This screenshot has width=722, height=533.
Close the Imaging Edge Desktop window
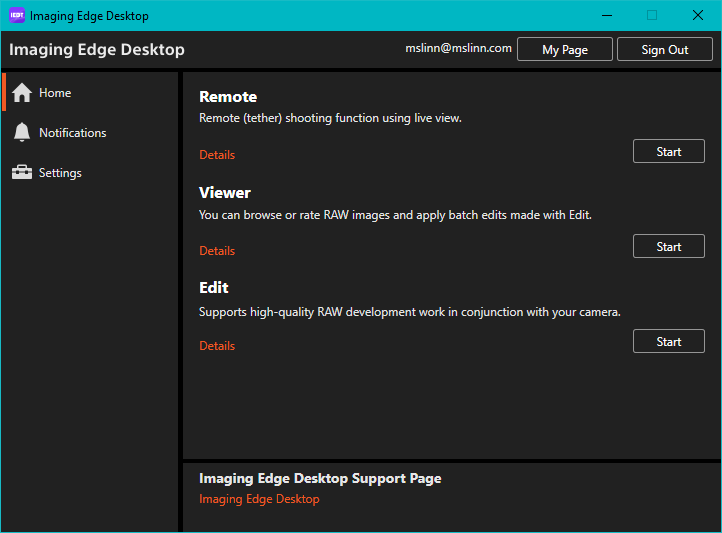[x=698, y=15]
